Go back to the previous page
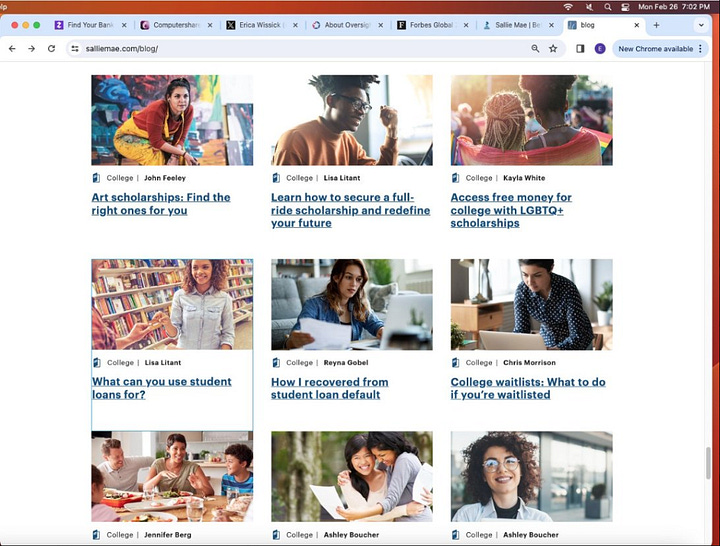 (12, 49)
